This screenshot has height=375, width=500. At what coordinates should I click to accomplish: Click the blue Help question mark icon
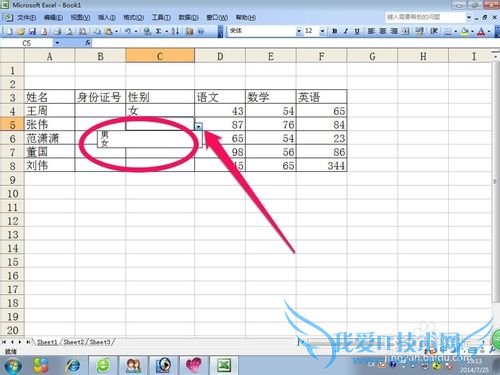click(x=201, y=31)
